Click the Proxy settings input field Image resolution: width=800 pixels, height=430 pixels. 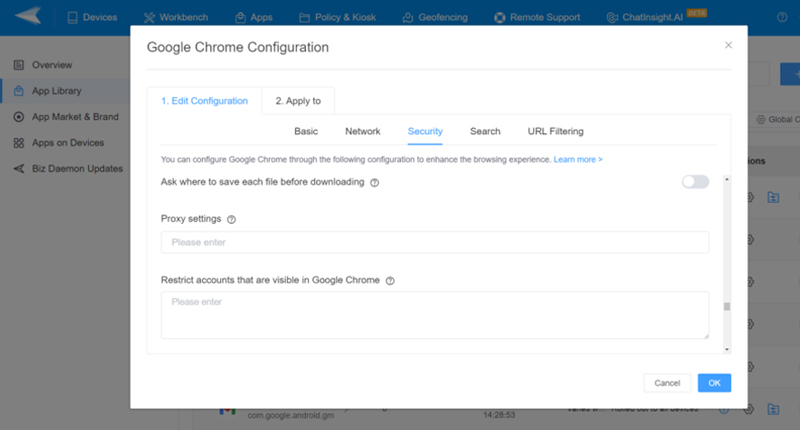tap(435, 242)
